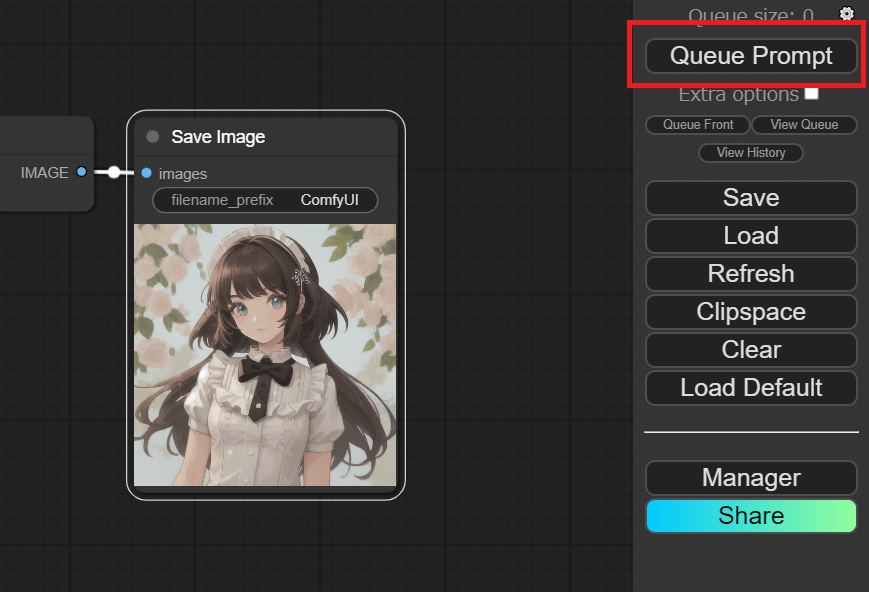This screenshot has height=592, width=869.
Task: Open the View Queue list
Action: pyautogui.click(x=804, y=125)
